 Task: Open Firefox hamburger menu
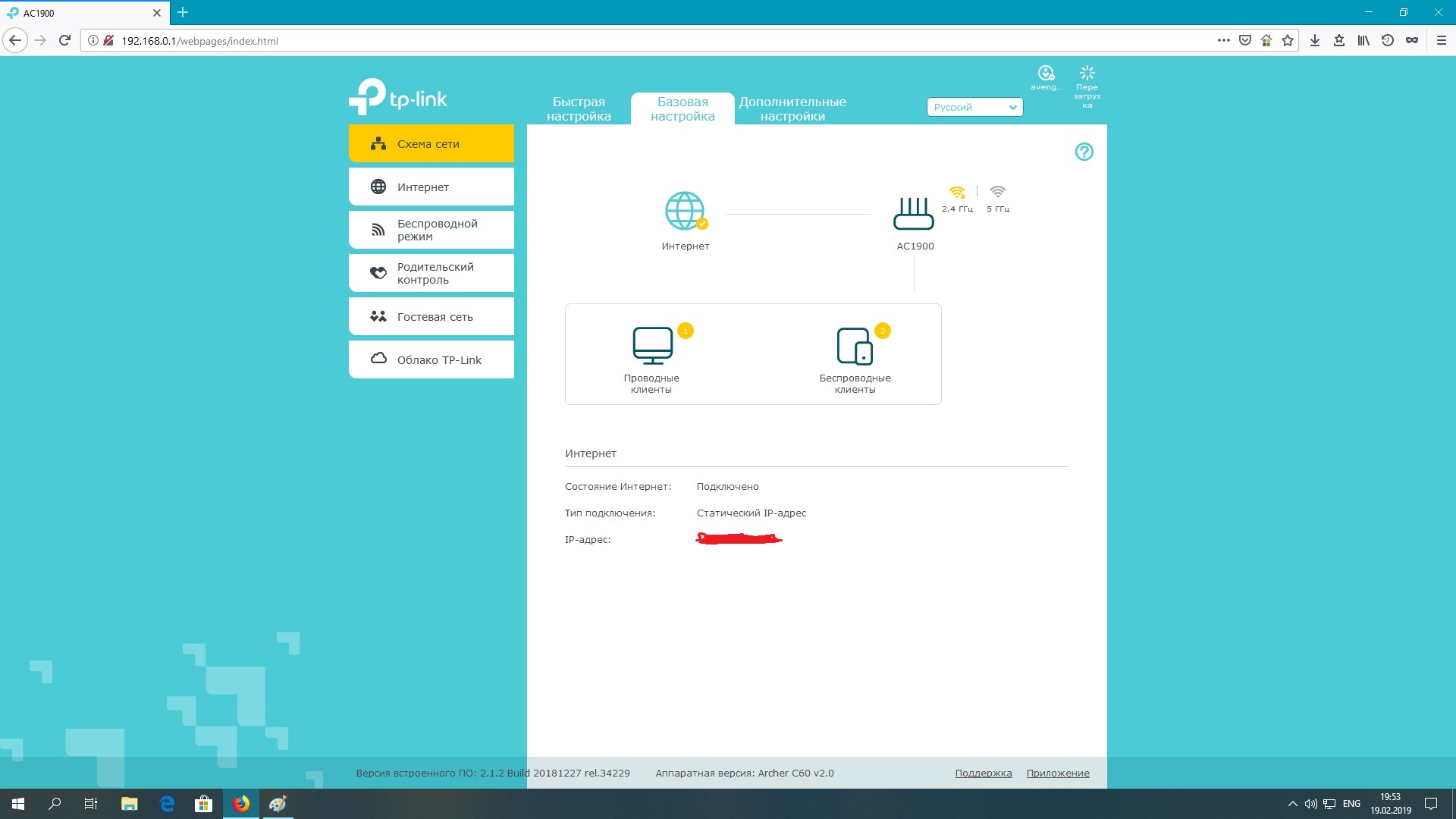[x=1441, y=41]
